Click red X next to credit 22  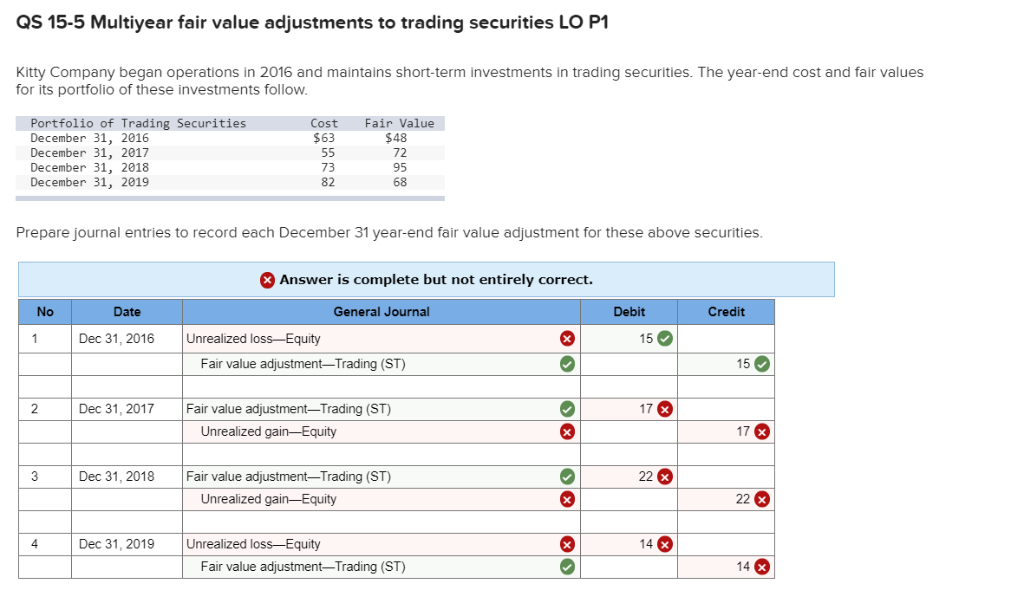762,499
